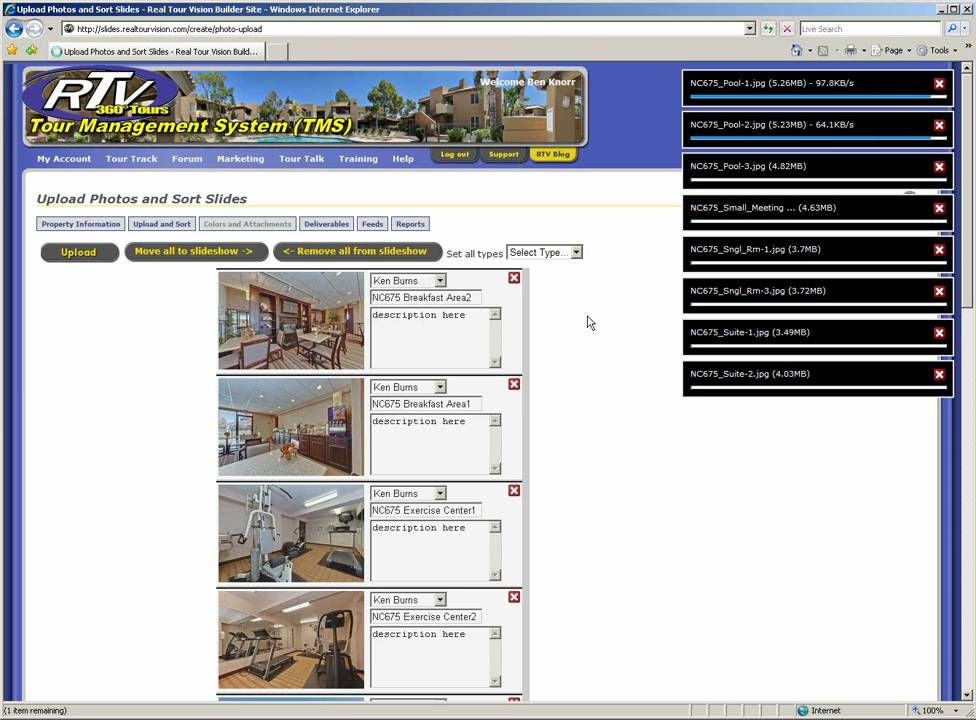Click the Live Search magnifier icon
Image resolution: width=976 pixels, height=720 pixels.
pyautogui.click(x=951, y=29)
